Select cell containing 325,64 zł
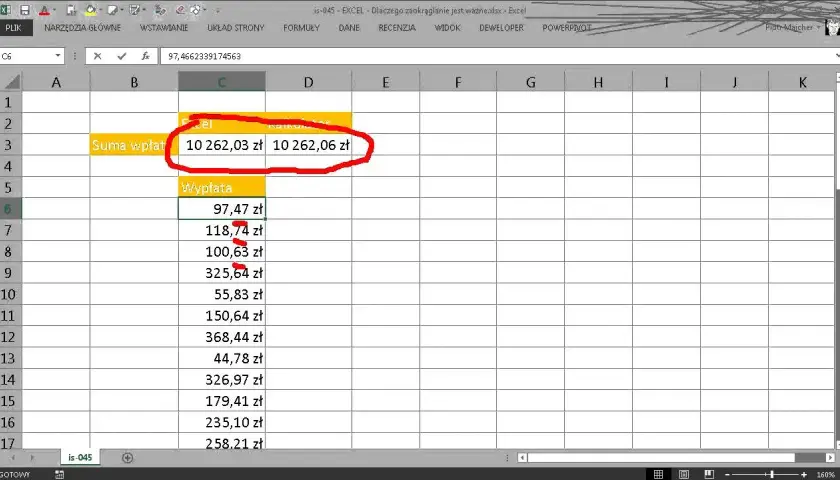Screen dimensions: 840x480 [222, 273]
